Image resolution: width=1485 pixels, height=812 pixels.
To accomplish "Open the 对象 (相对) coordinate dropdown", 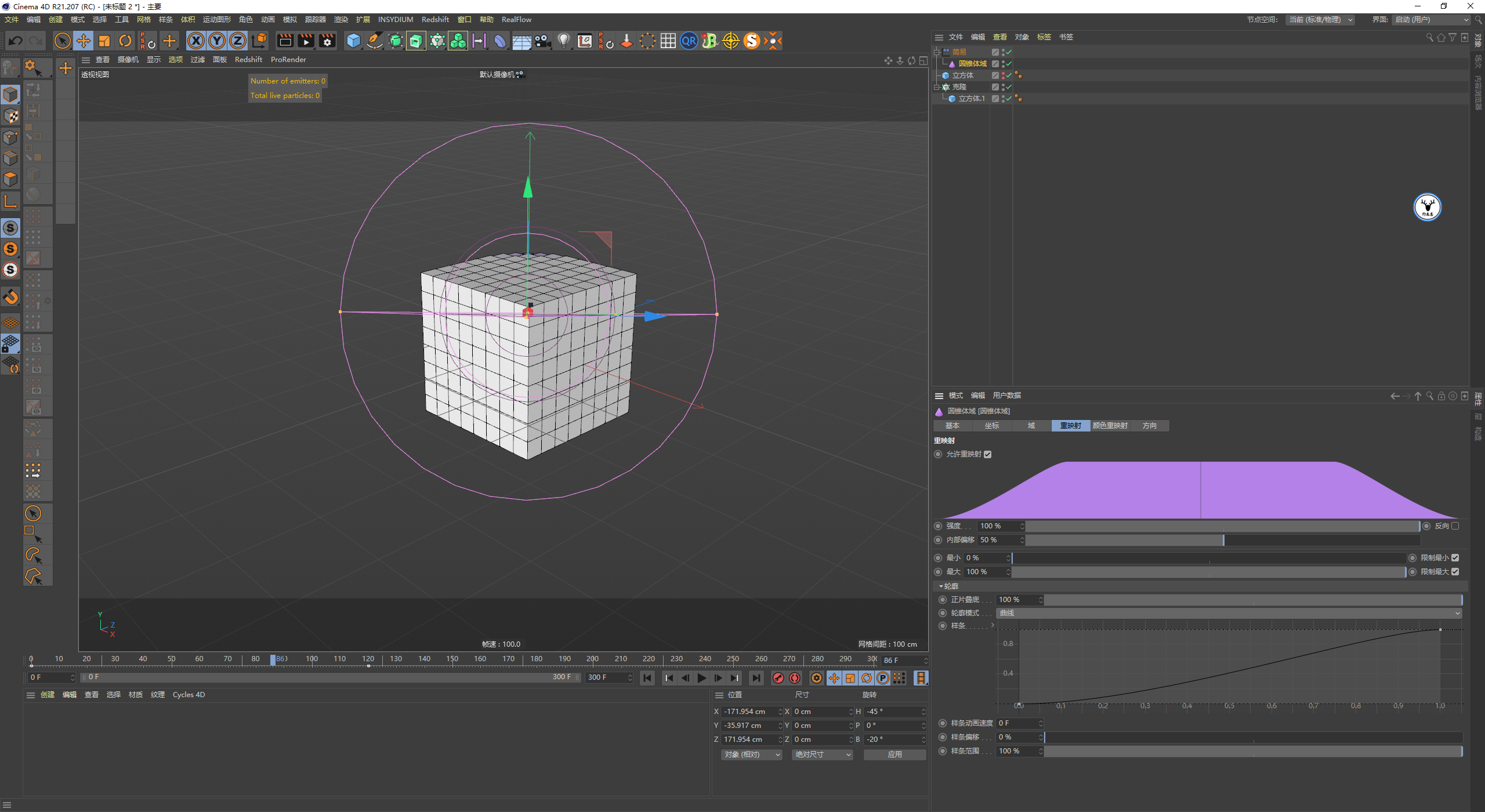I will tap(752, 755).
